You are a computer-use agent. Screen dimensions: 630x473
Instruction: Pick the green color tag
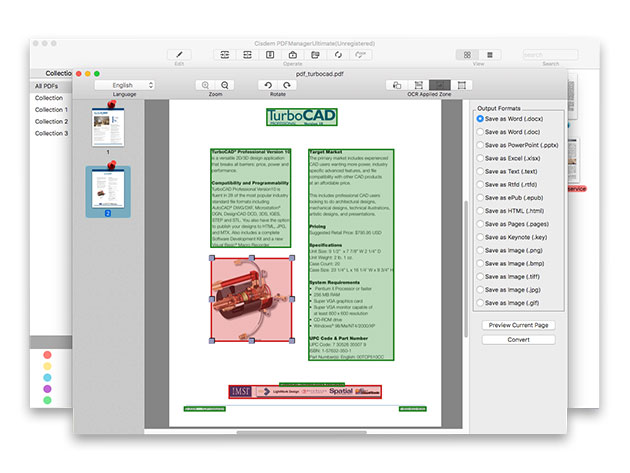47,400
